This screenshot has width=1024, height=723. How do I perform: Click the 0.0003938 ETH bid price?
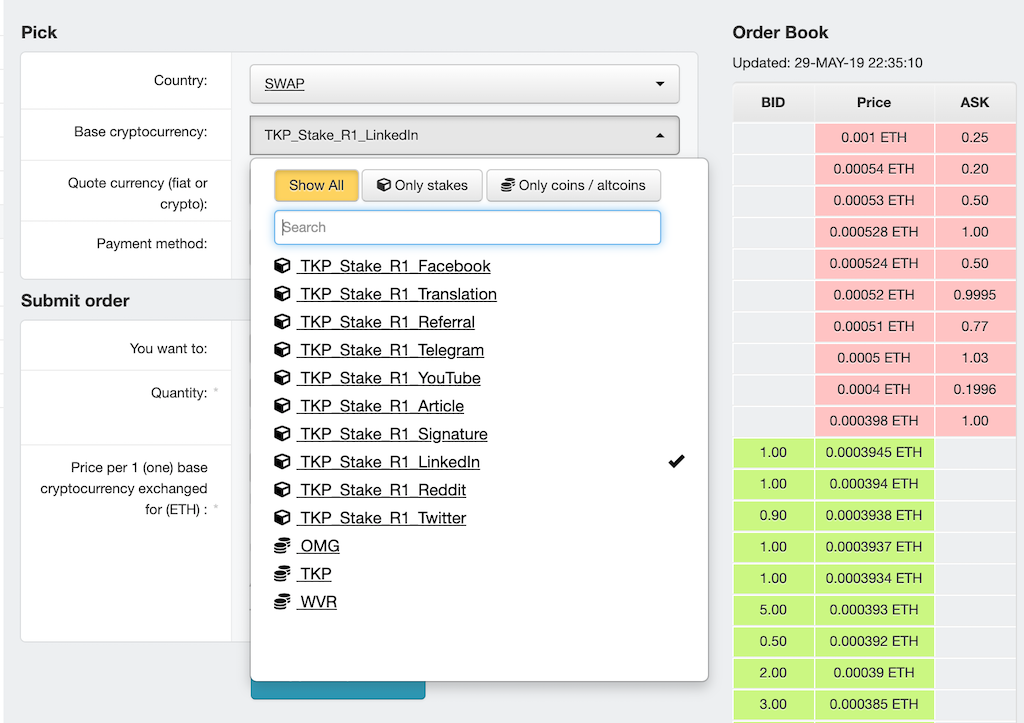tap(874, 515)
